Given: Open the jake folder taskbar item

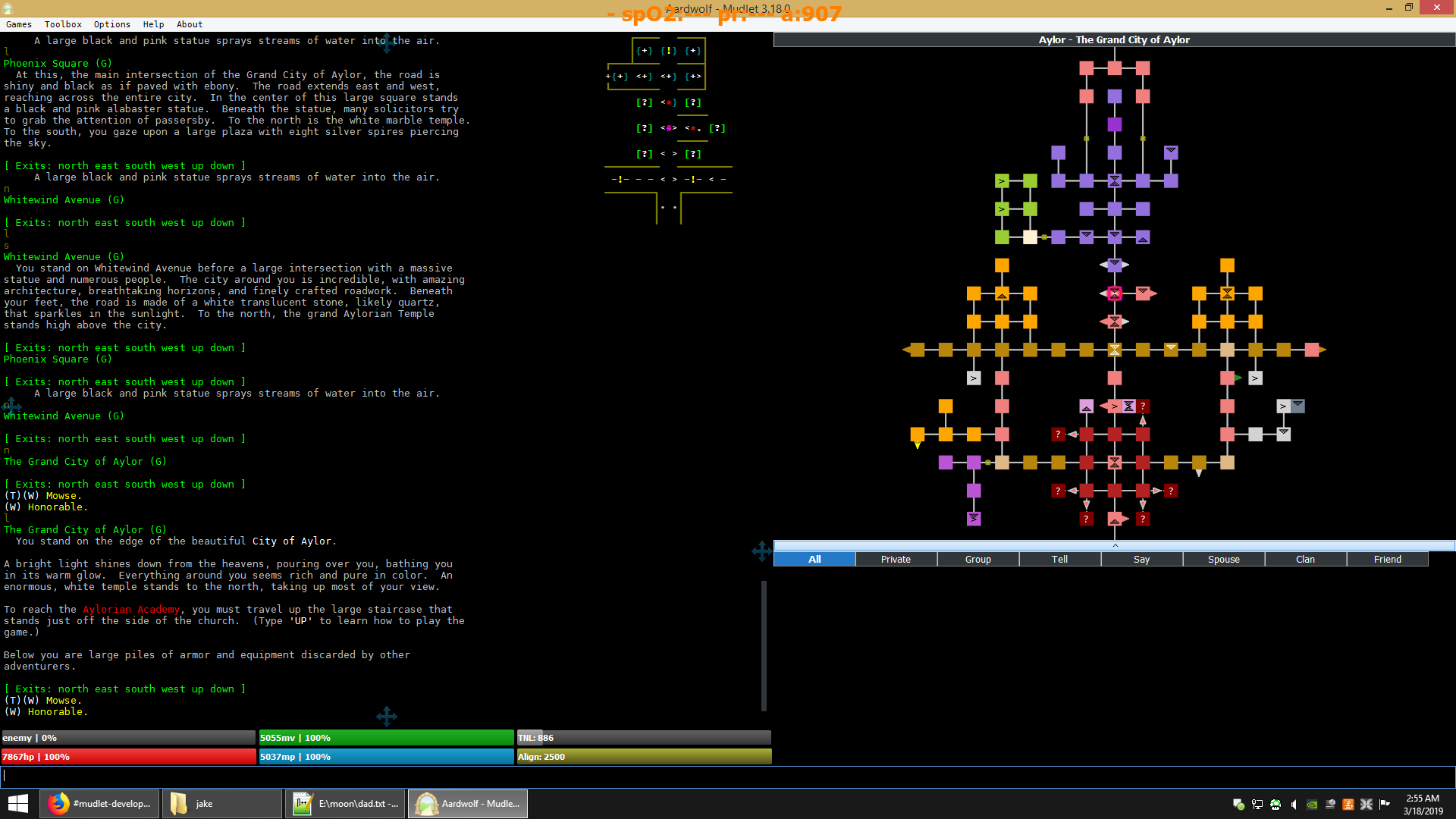Looking at the screenshot, I should (221, 804).
